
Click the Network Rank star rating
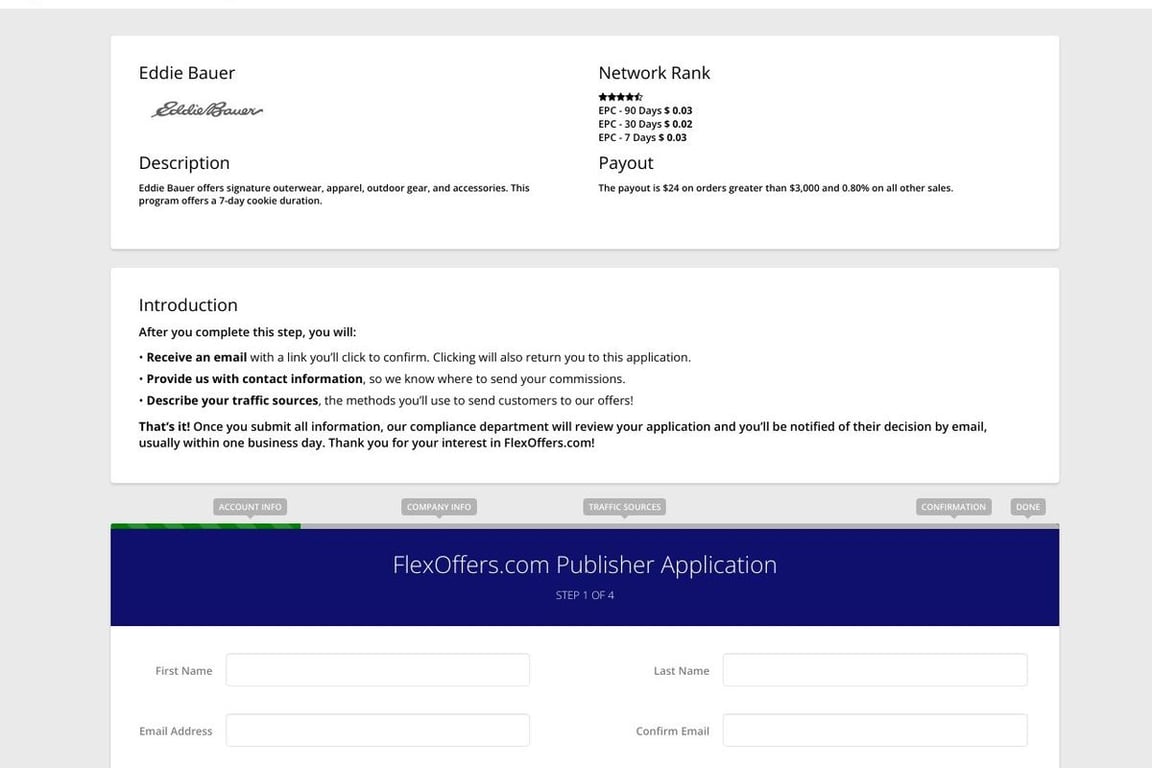620,97
